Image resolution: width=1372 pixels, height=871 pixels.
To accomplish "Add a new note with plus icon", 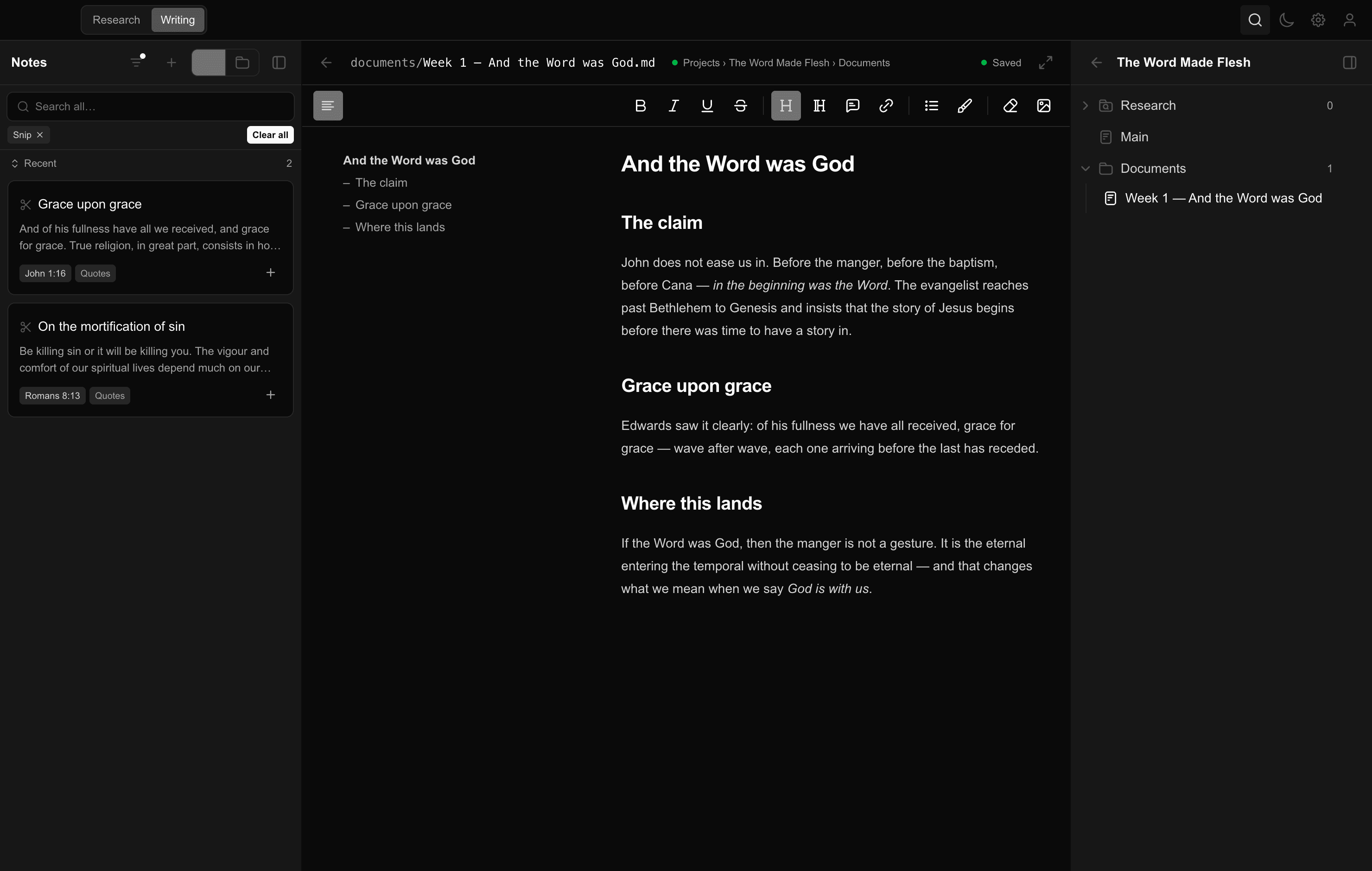I will (171, 63).
